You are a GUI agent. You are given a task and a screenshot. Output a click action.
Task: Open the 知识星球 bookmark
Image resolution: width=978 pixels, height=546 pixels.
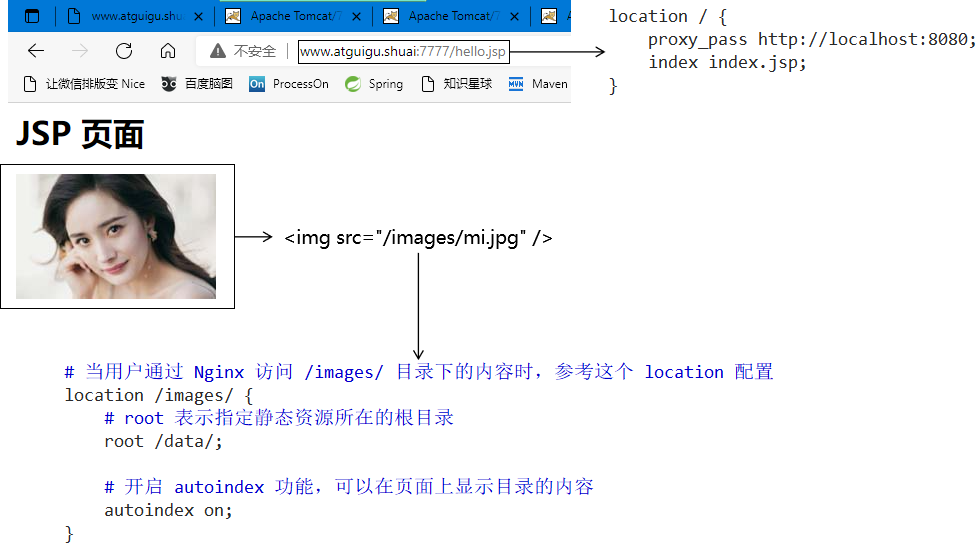tap(457, 84)
